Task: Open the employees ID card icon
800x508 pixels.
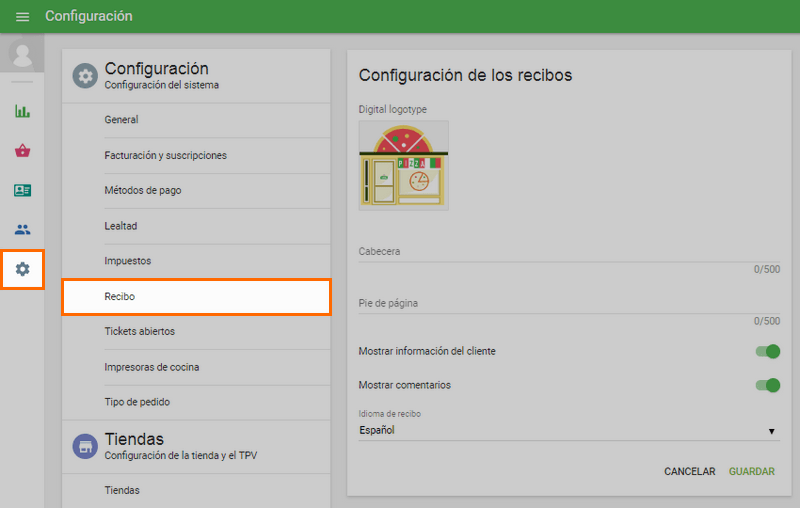Action: (22, 190)
